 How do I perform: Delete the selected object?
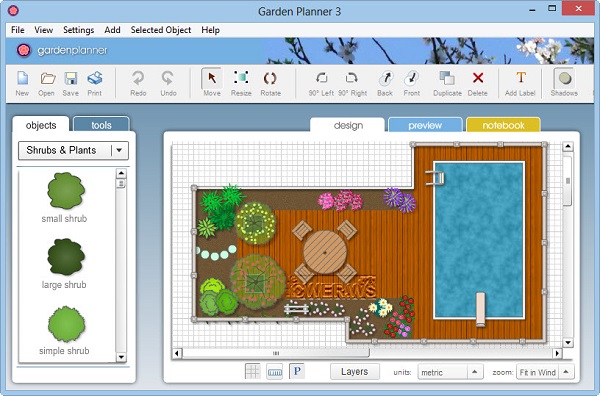[x=478, y=83]
